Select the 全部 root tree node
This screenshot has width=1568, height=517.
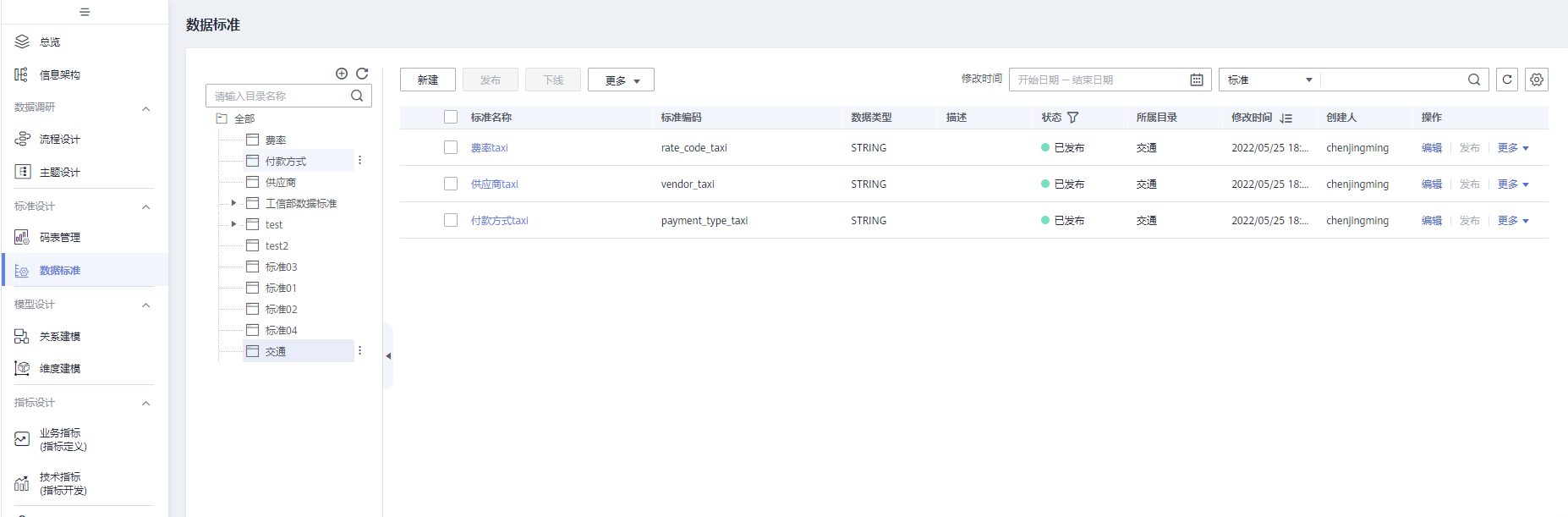[244, 118]
